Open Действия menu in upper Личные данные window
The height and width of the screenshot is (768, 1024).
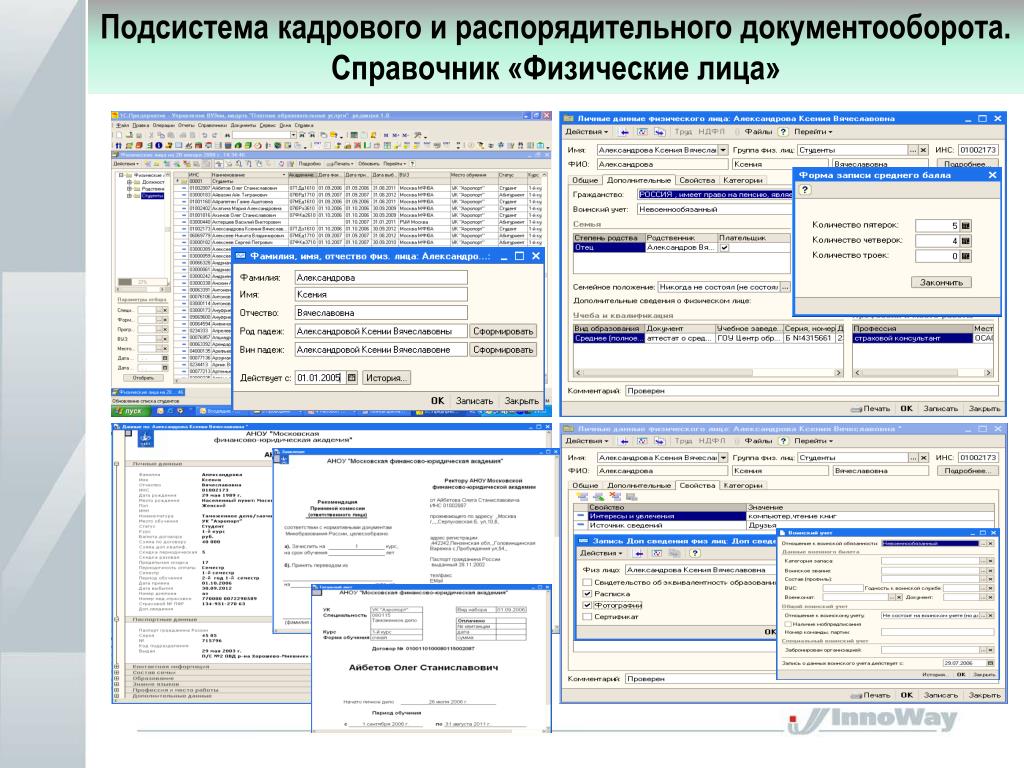586,132
